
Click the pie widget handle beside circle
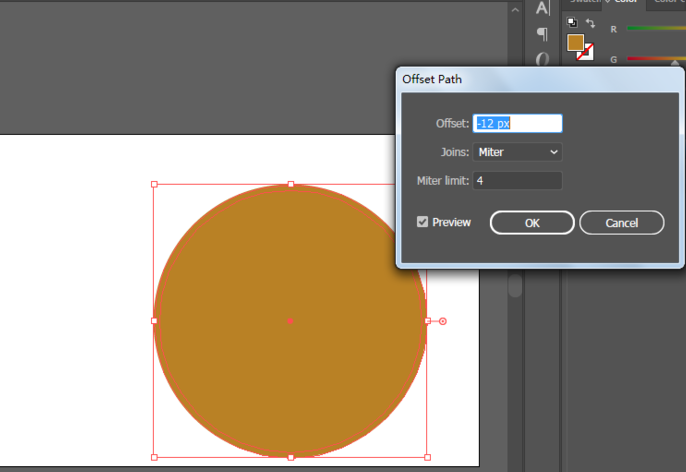tap(443, 321)
